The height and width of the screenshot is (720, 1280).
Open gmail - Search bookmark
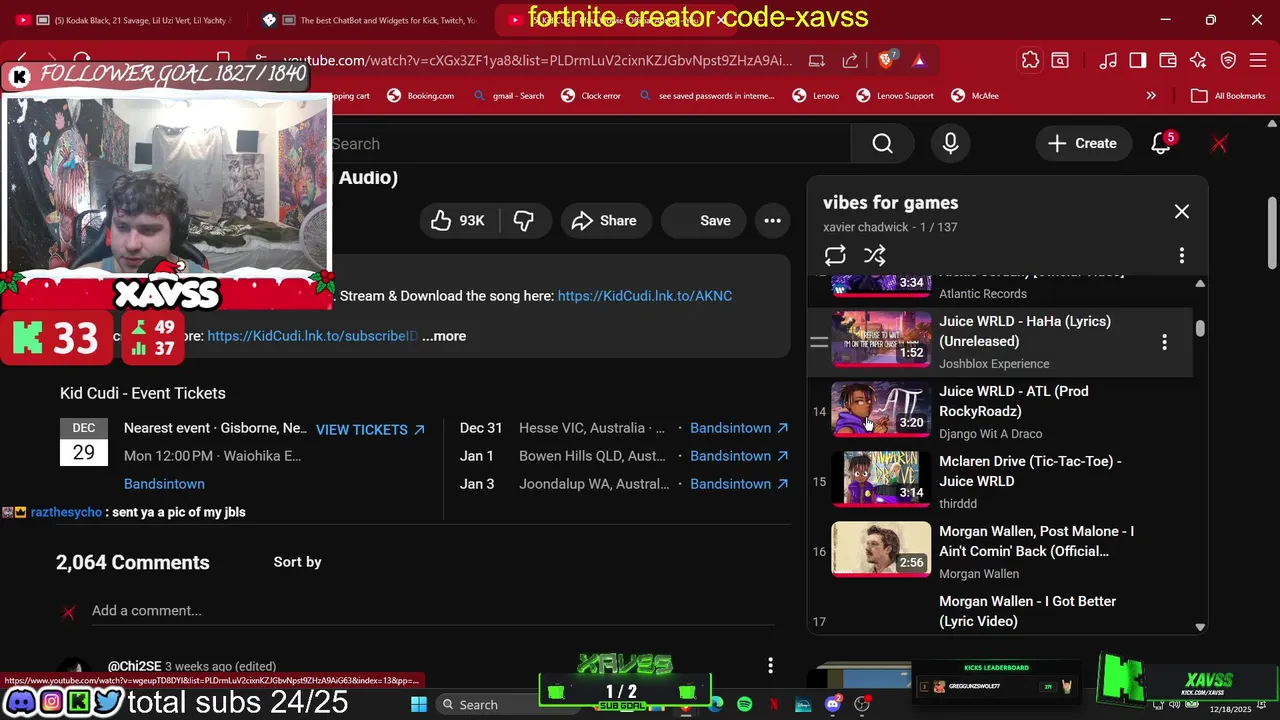point(508,96)
